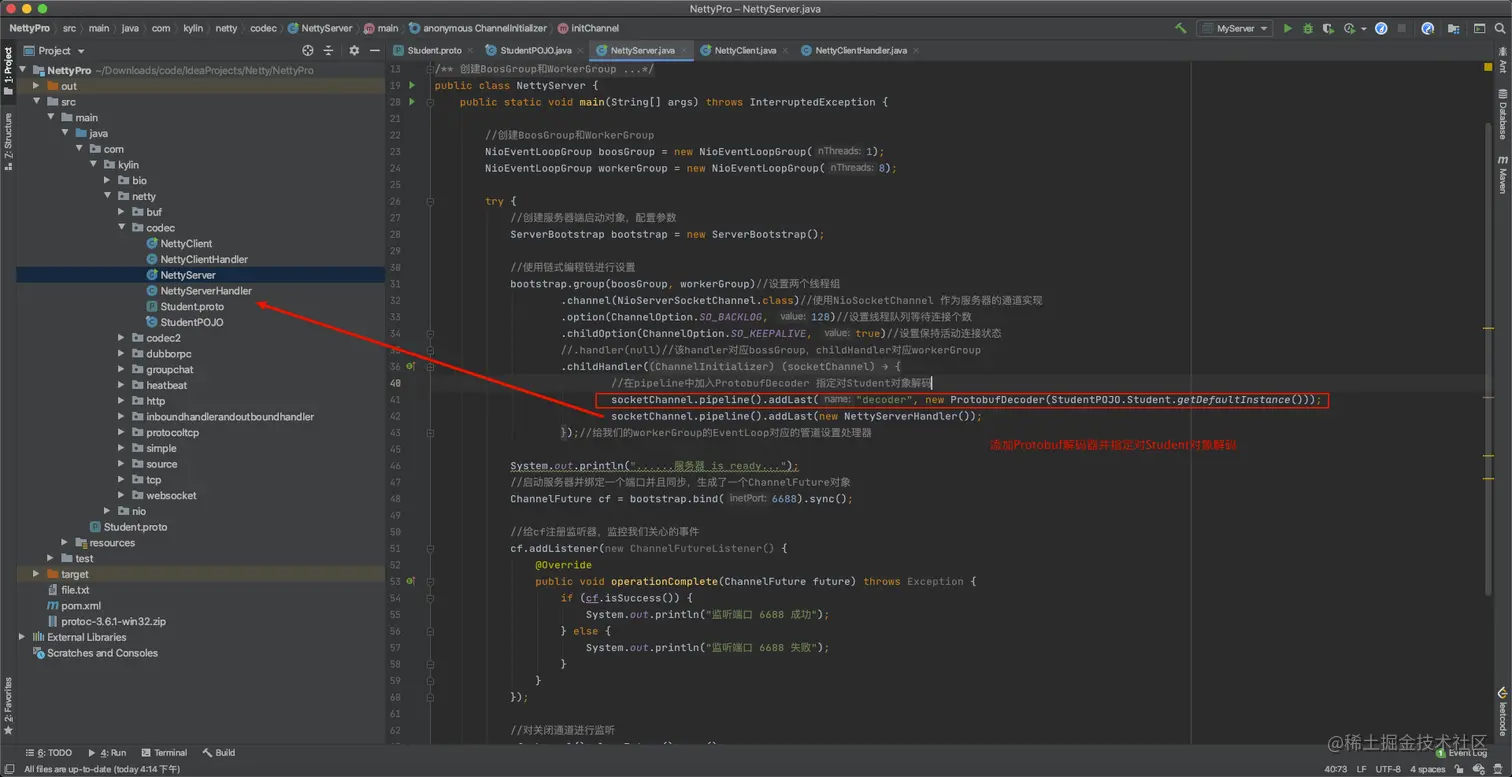Open the MyServer run configuration dropdown
The height and width of the screenshot is (777, 1512).
(x=1235, y=28)
